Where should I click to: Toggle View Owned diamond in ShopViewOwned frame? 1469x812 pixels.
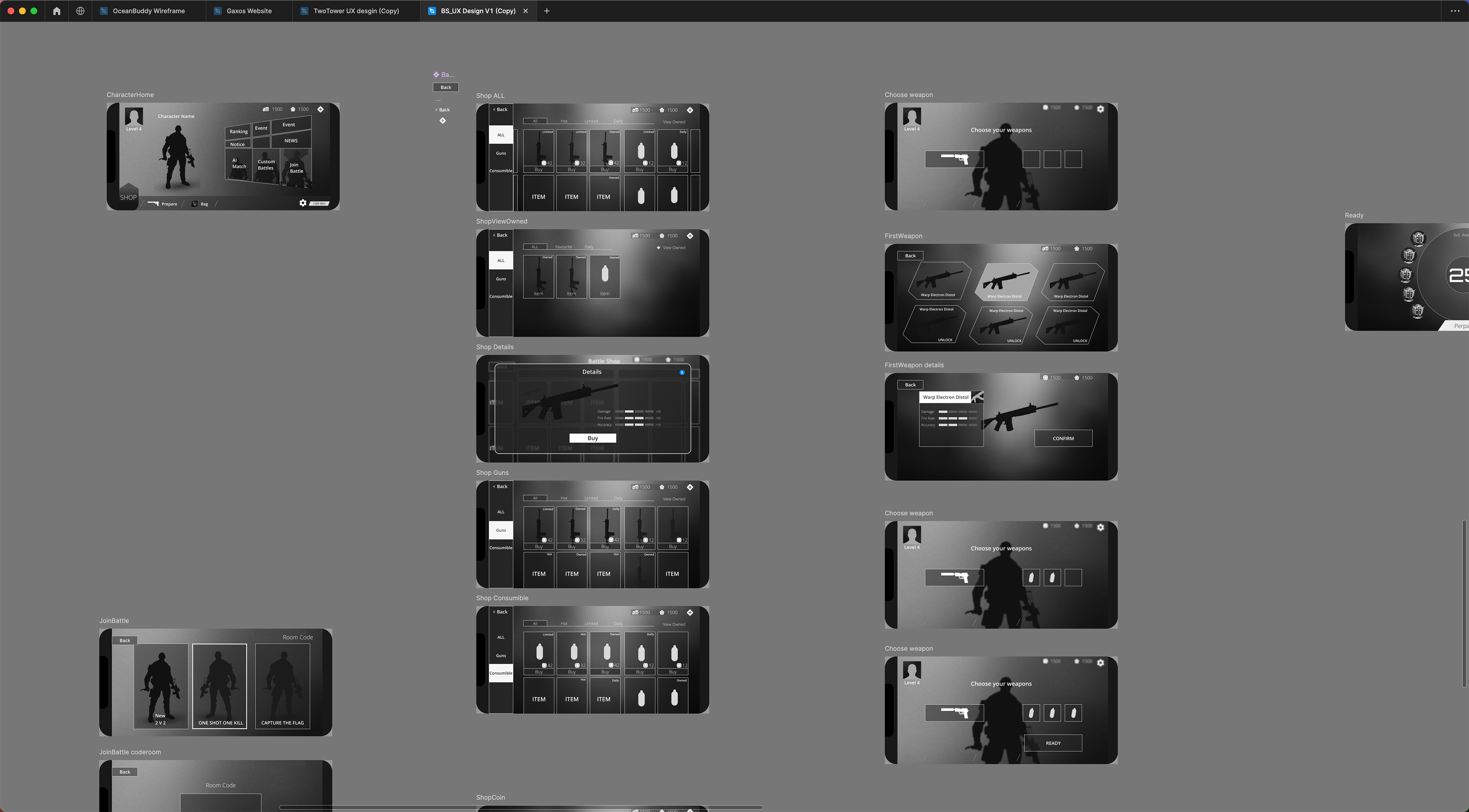[x=659, y=247]
